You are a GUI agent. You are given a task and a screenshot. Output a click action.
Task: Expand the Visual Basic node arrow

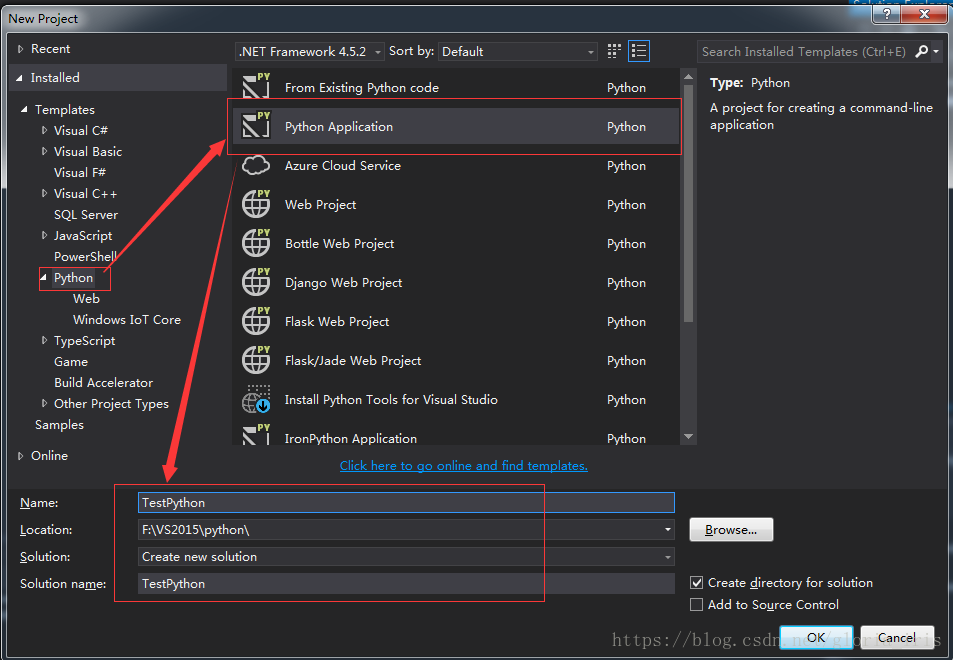point(44,151)
